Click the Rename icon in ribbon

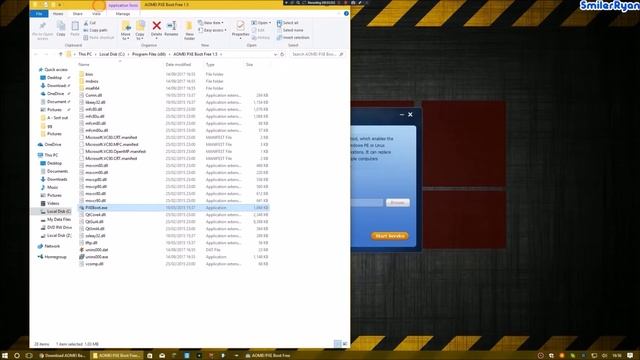click(x=171, y=29)
